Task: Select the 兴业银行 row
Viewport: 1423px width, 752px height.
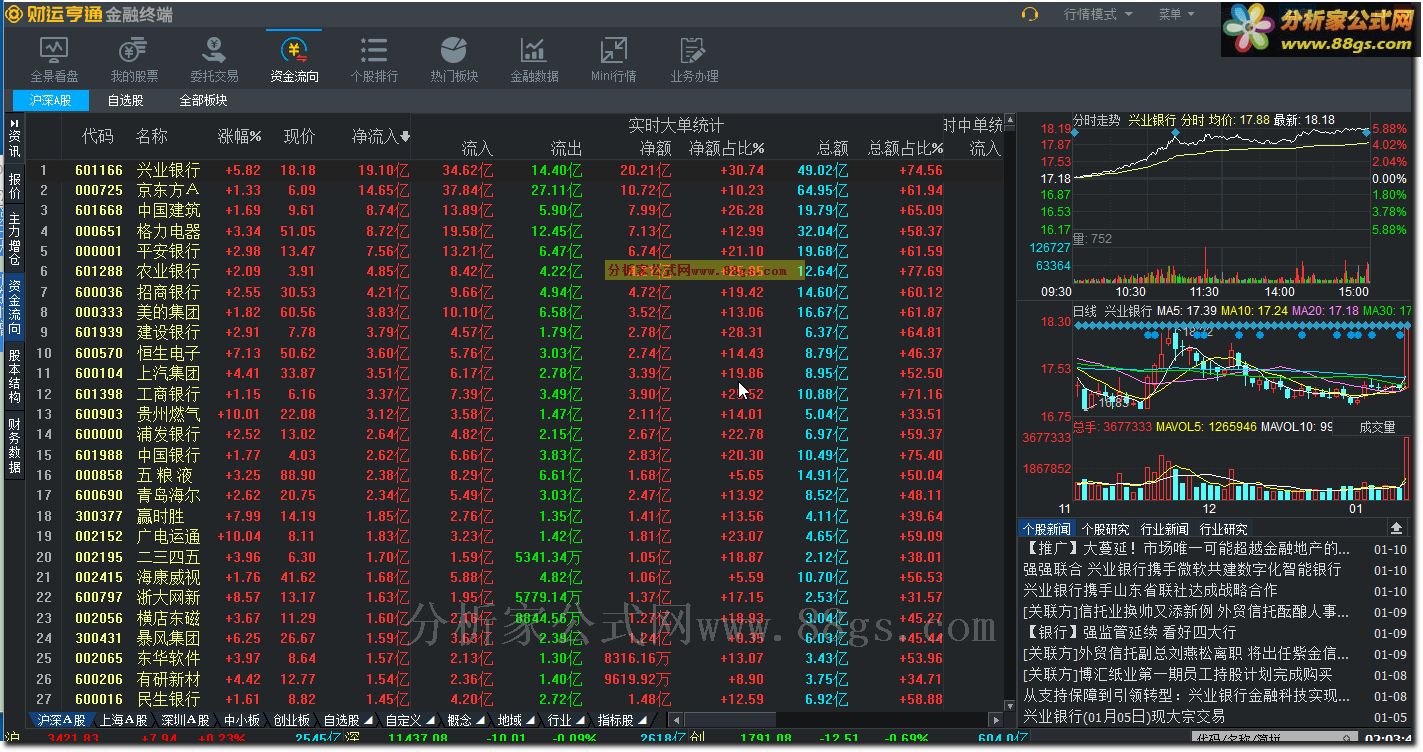Action: 514,170
